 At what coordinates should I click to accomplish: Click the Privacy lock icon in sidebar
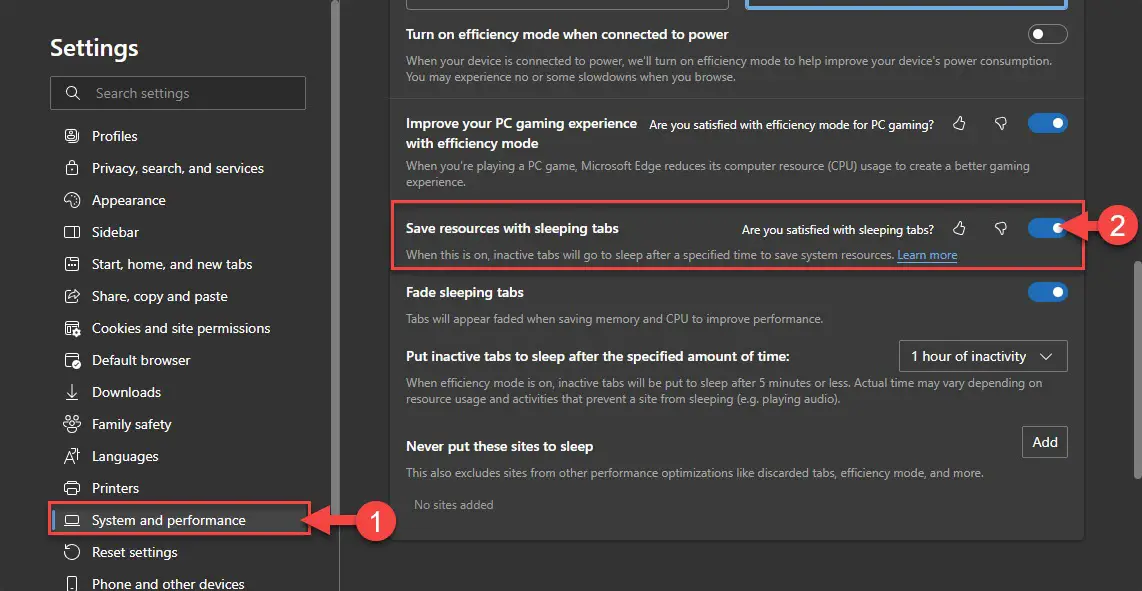point(72,168)
